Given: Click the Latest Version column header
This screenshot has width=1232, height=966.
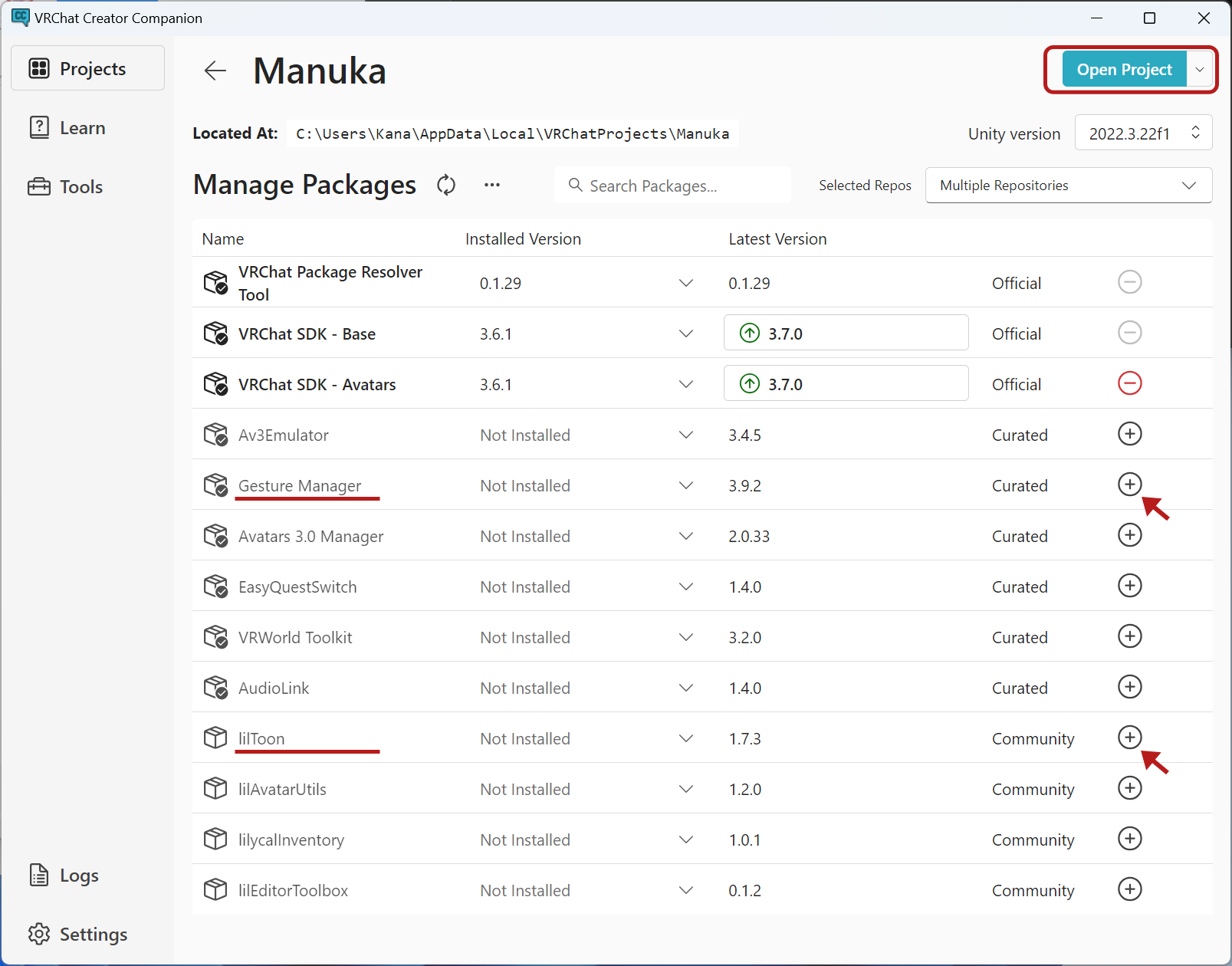Looking at the screenshot, I should tap(777, 239).
